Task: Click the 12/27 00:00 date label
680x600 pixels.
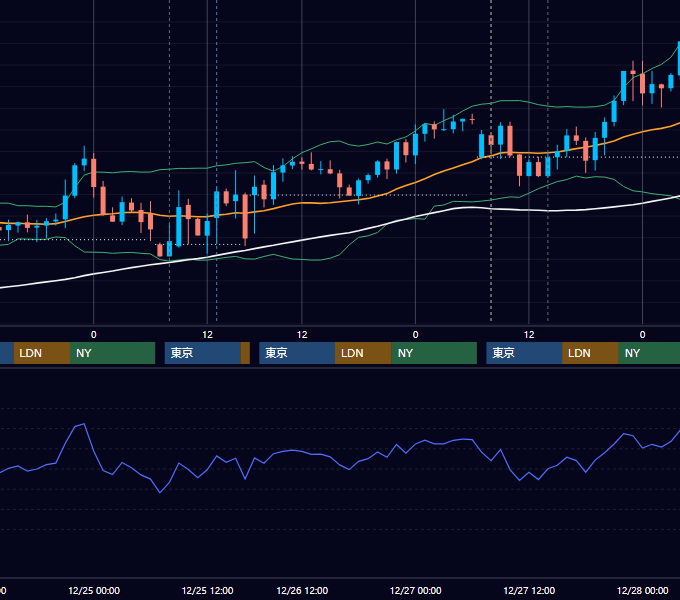Action: click(415, 590)
